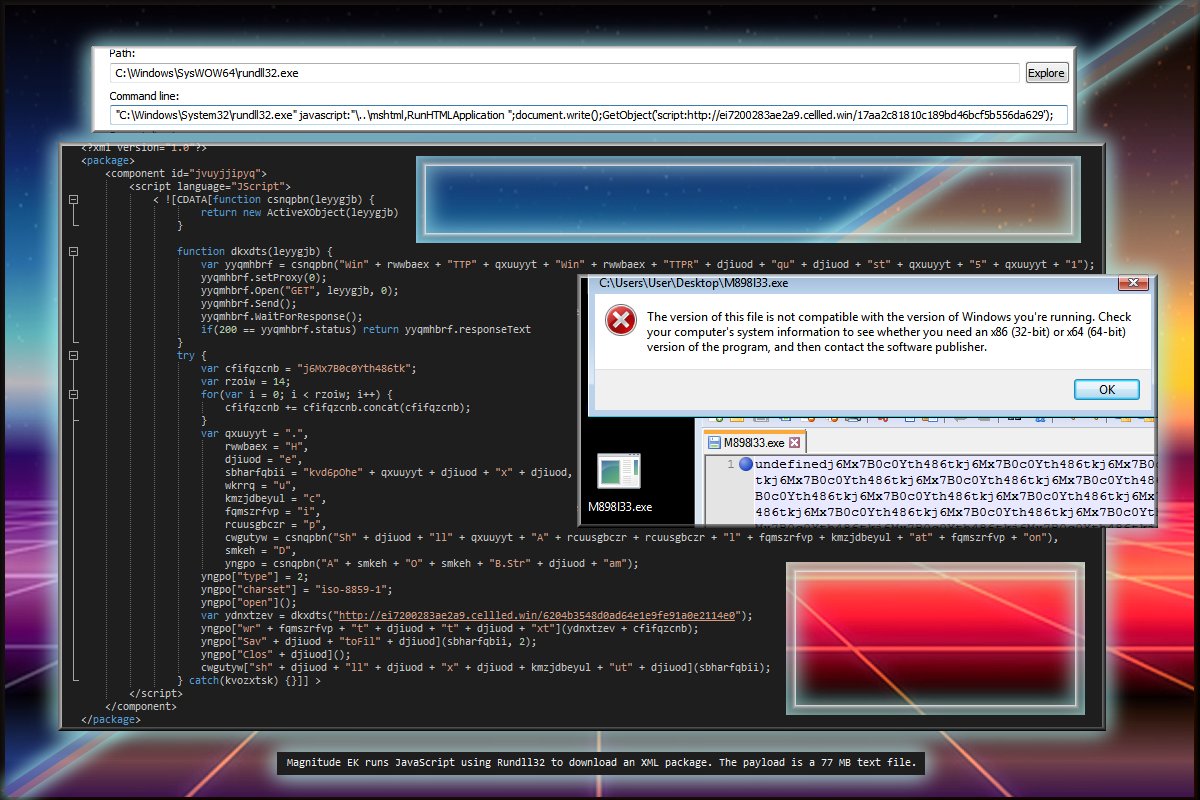Click into the Path input field
This screenshot has height=800, width=1200.
(563, 73)
